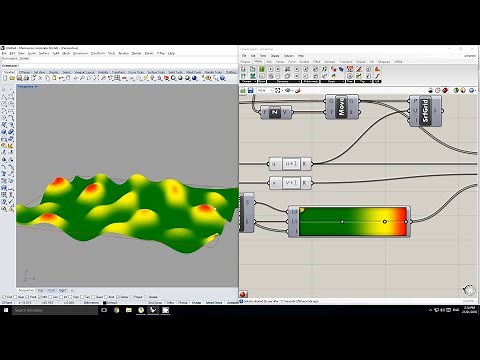This screenshot has width=480, height=360.
Task: Click the New file icon in Rhino toolbar
Action: [x=5, y=78]
